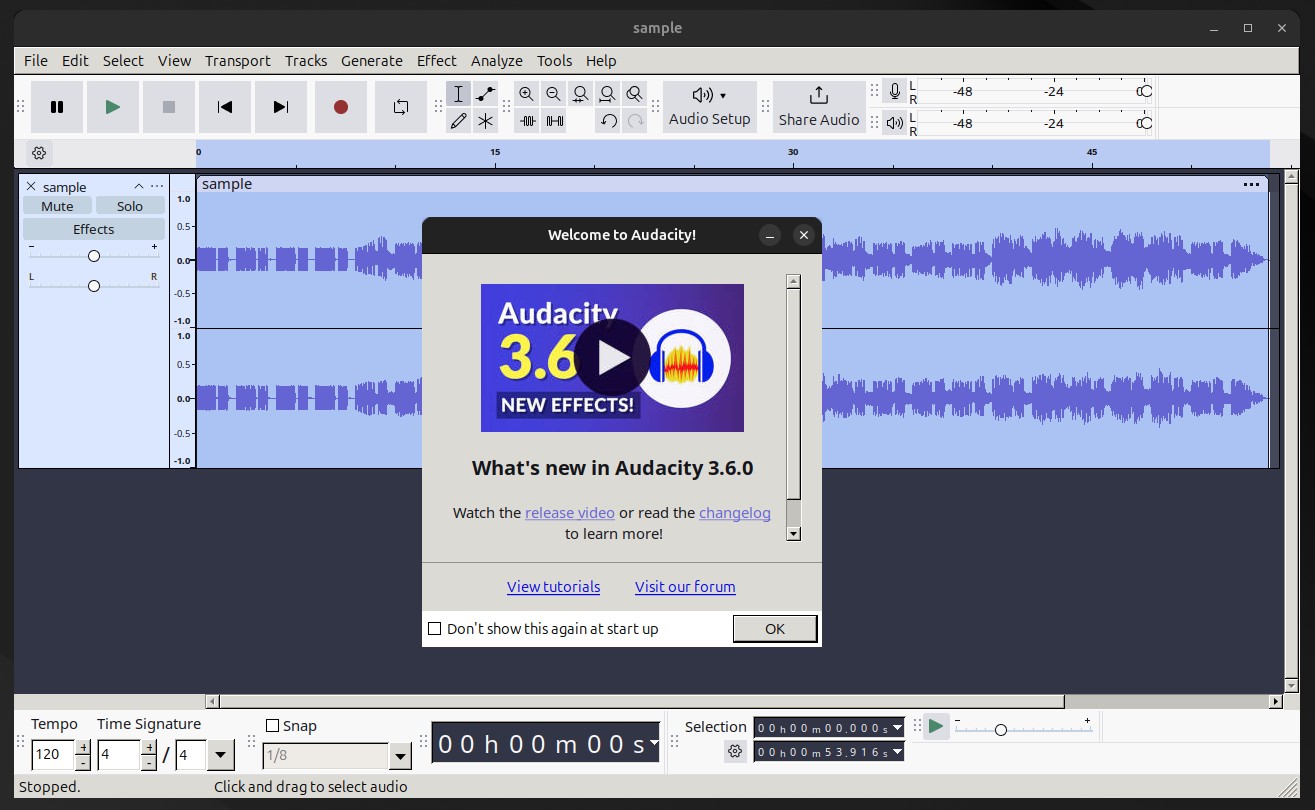Silence audio selection icon

(x=553, y=121)
